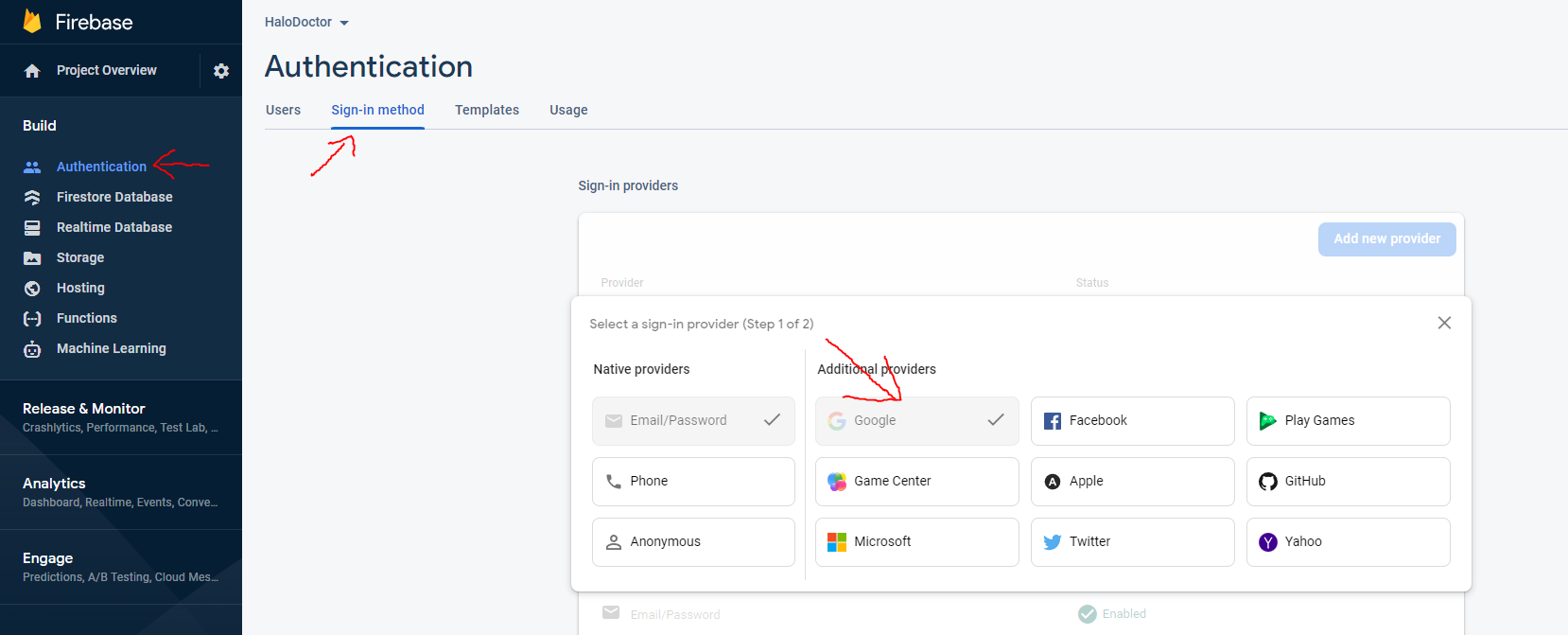Expand the Release & Monitor section

pyautogui.click(x=120, y=417)
